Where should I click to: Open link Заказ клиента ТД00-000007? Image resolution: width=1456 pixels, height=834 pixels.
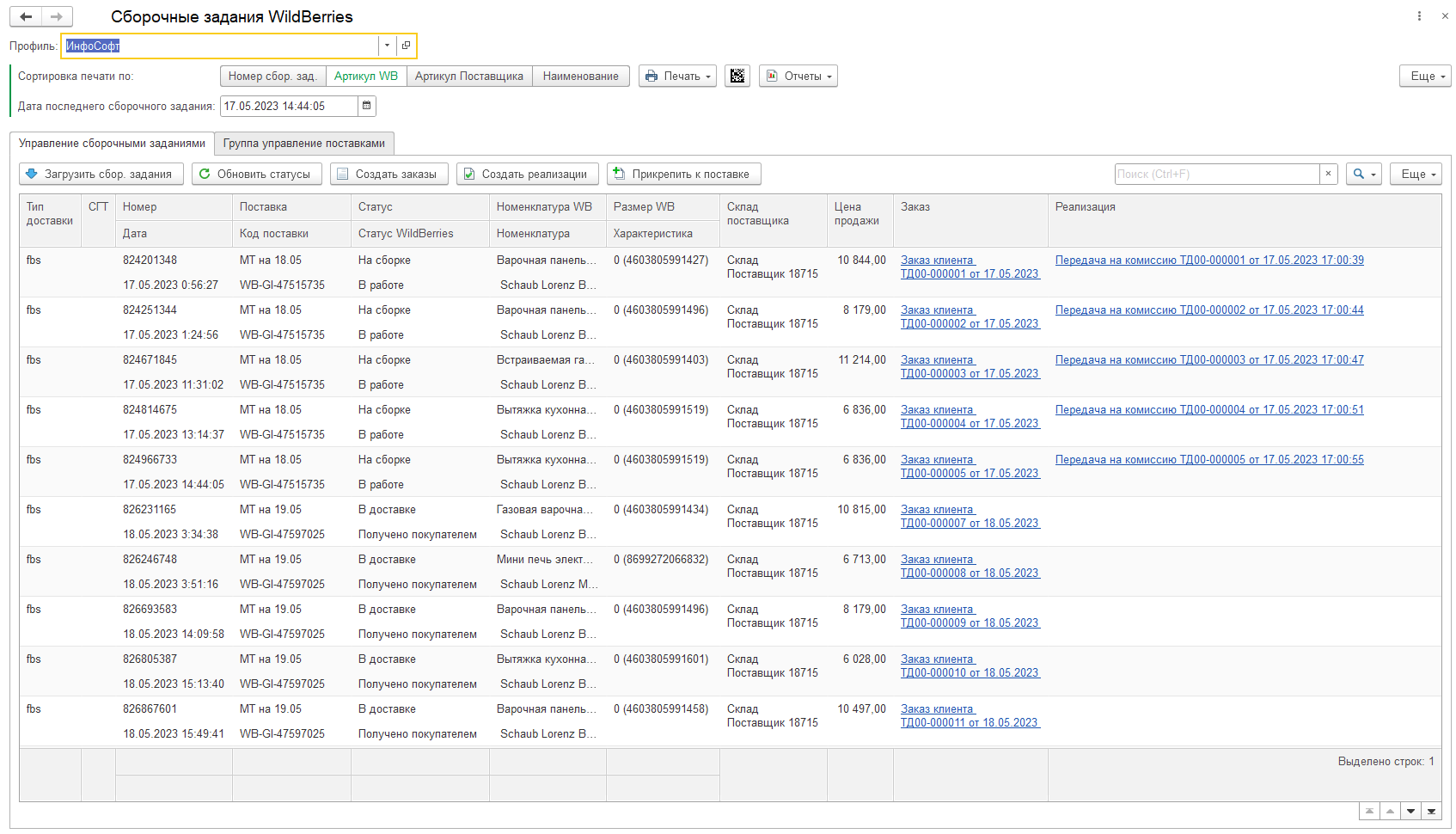pyautogui.click(x=970, y=516)
